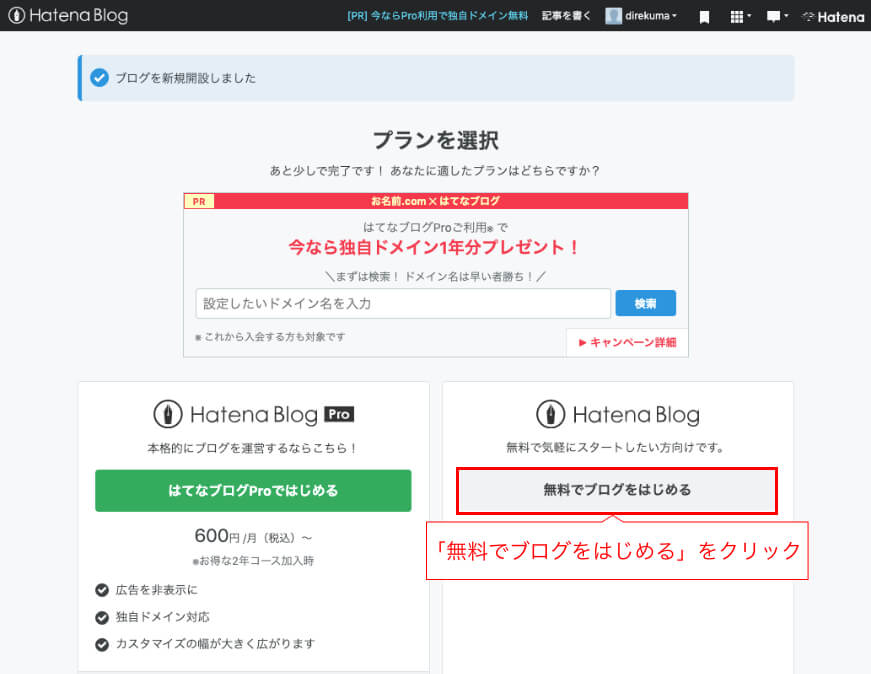The width and height of the screenshot is (871, 674).
Task: Click the お名前.com × はてなブログ banner
Action: pyautogui.click(x=436, y=201)
